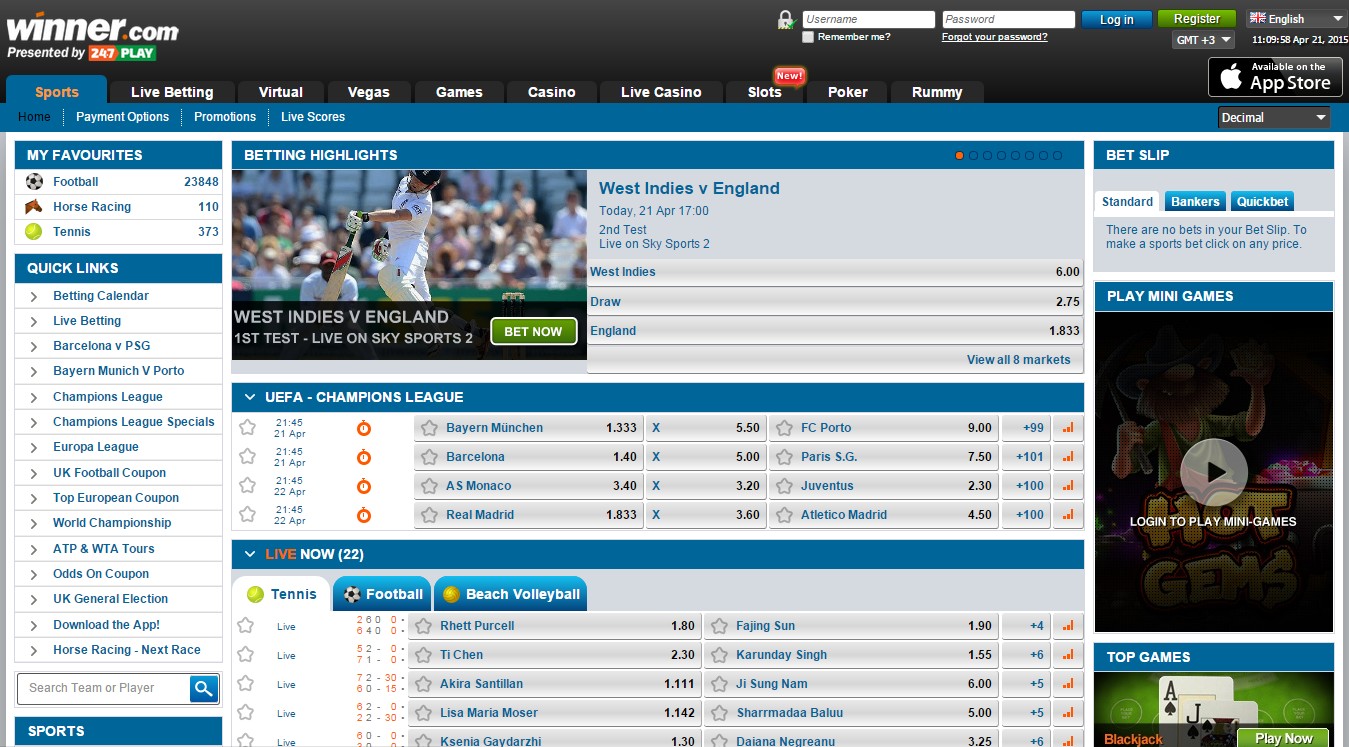Image resolution: width=1349 pixels, height=747 pixels.
Task: Favourite the Bayern München match row star
Action: 247,427
